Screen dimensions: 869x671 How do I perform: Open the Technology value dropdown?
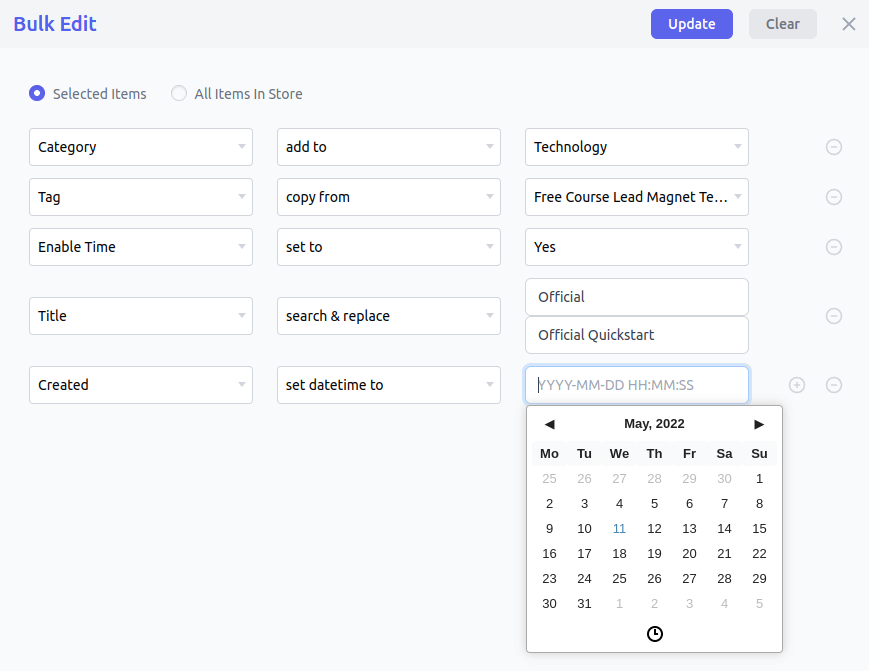[x=637, y=147]
